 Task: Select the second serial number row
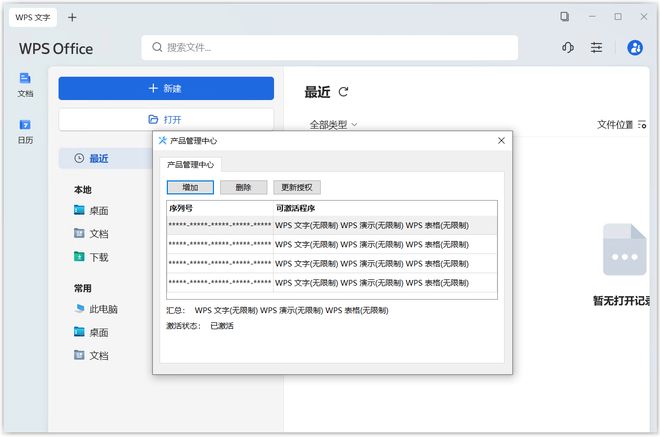click(x=332, y=244)
